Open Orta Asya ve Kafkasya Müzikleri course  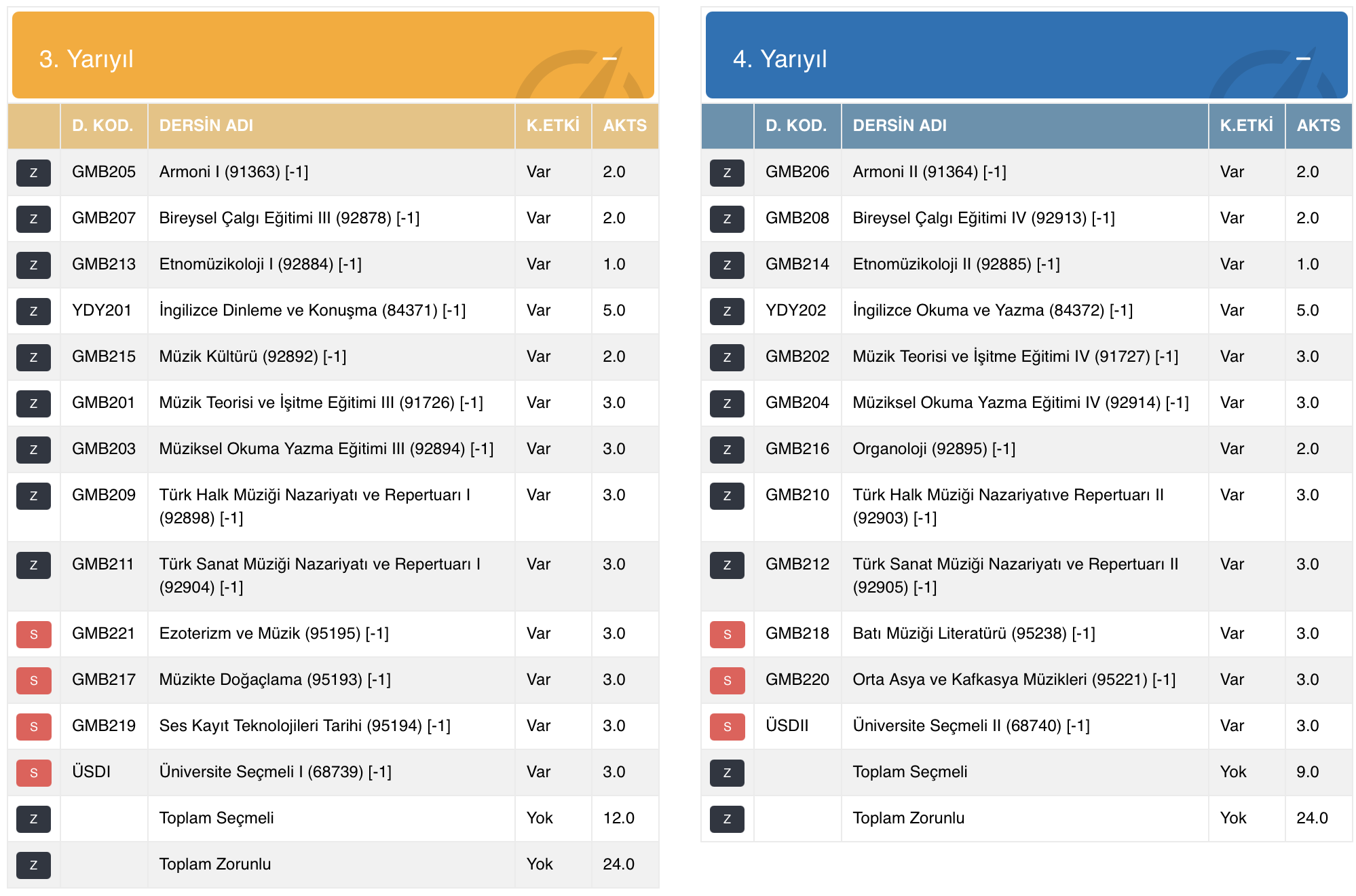point(1013,679)
